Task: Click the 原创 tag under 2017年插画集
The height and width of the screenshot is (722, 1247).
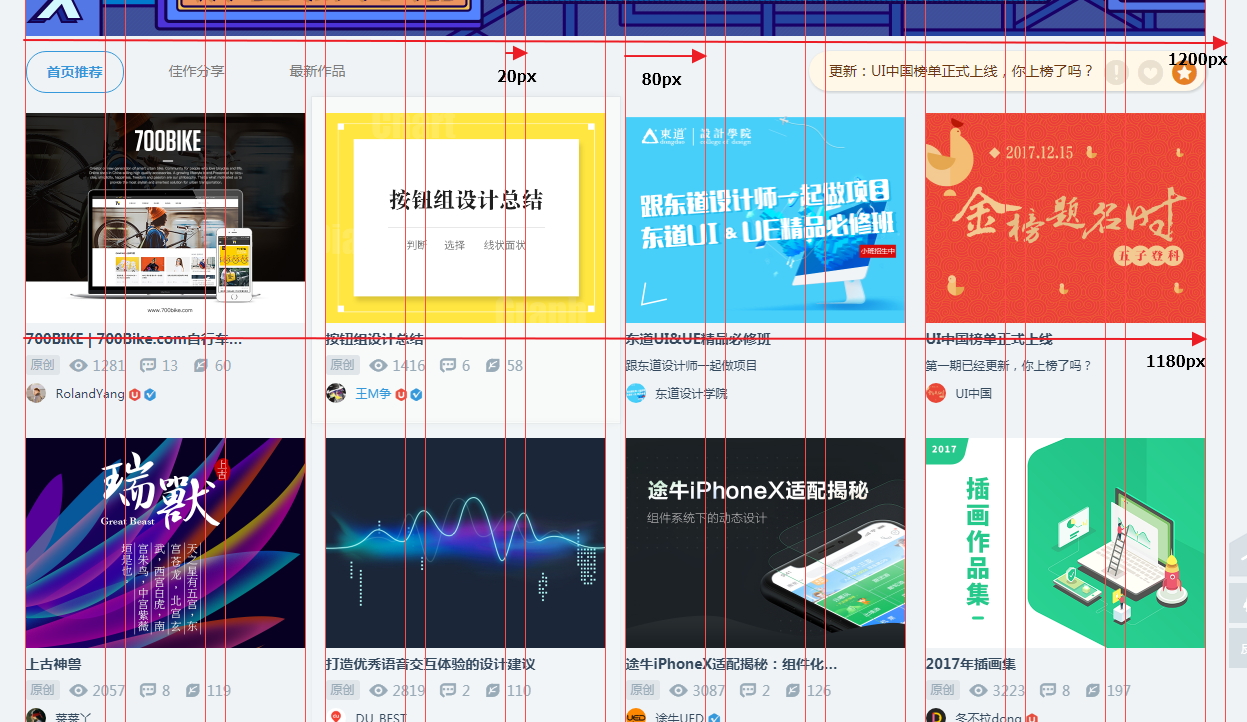Action: pyautogui.click(x=943, y=690)
